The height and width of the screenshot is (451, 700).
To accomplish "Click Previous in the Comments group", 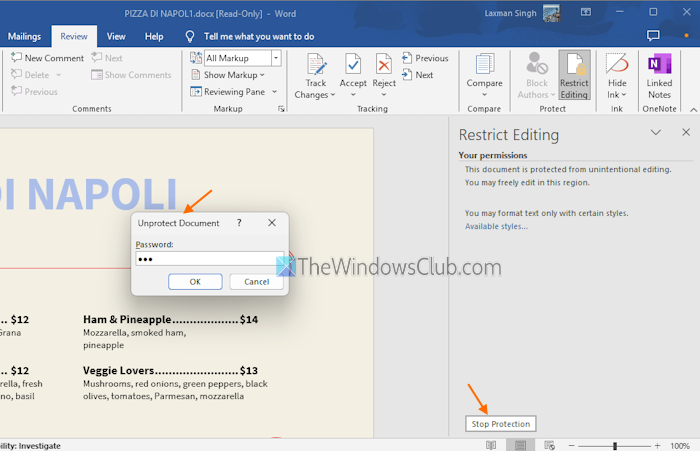I will [x=35, y=92].
